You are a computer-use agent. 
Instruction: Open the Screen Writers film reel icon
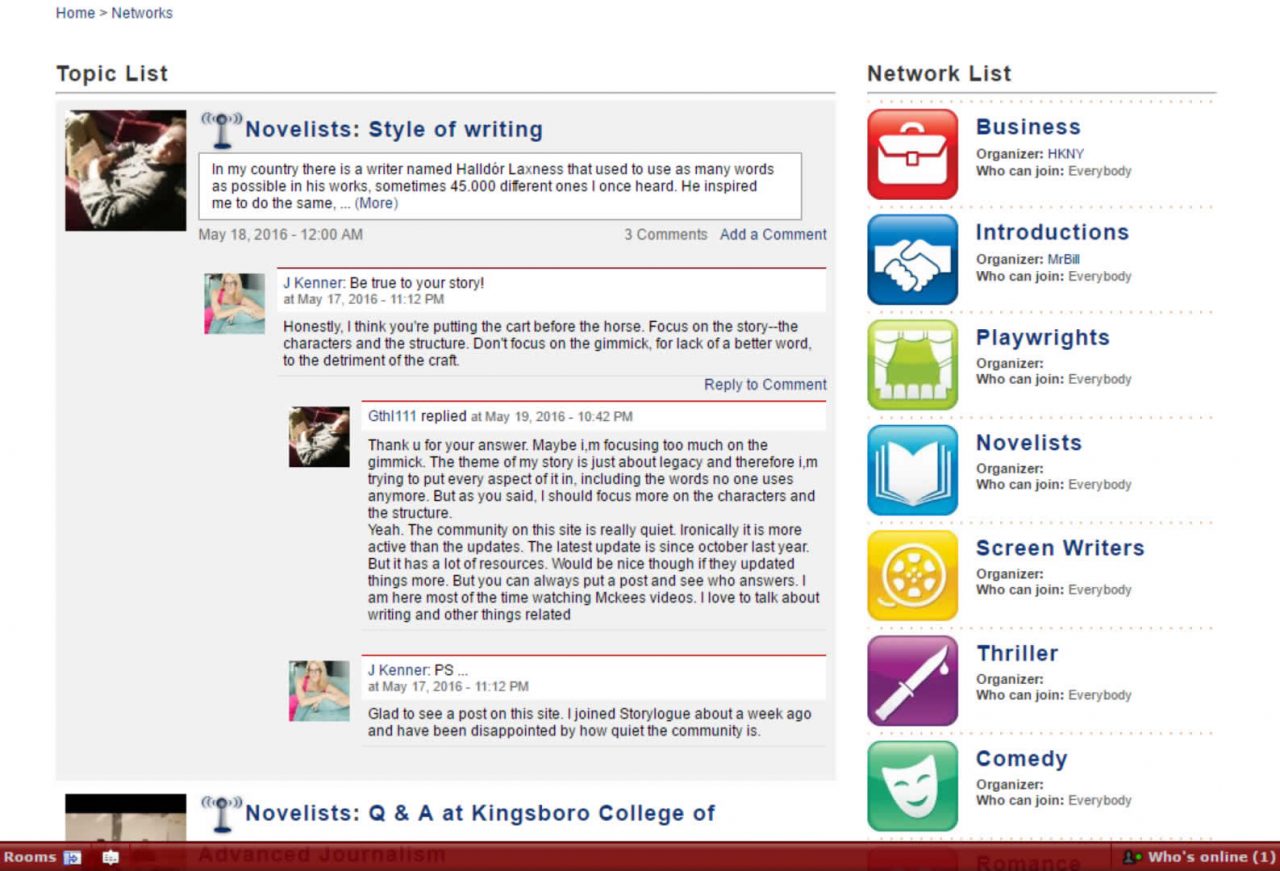coord(912,575)
